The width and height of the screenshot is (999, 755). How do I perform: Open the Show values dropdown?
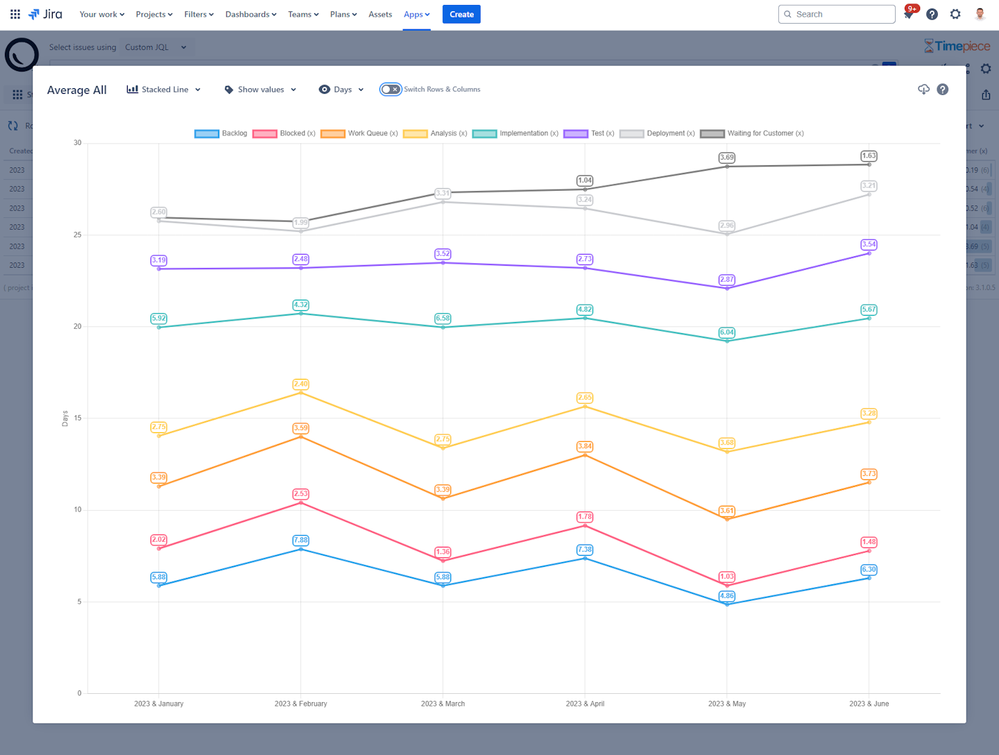click(x=261, y=89)
